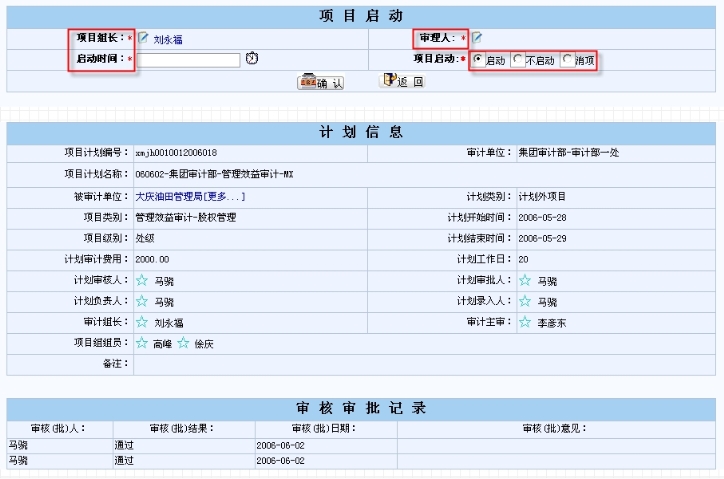Click the edit icon beside 审理人
This screenshot has width=724, height=479.
477,38
